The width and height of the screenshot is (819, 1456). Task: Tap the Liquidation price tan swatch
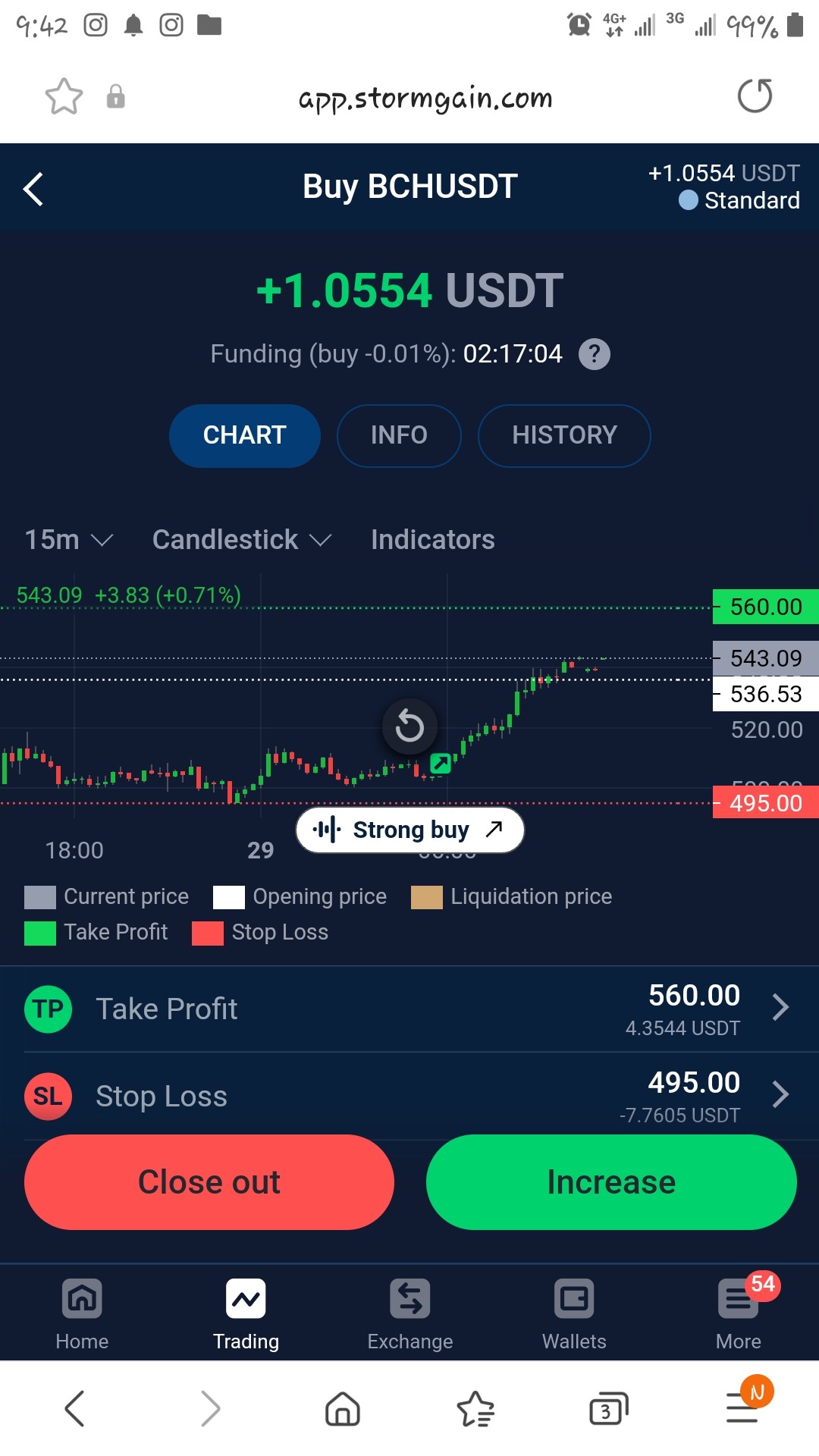coord(427,897)
